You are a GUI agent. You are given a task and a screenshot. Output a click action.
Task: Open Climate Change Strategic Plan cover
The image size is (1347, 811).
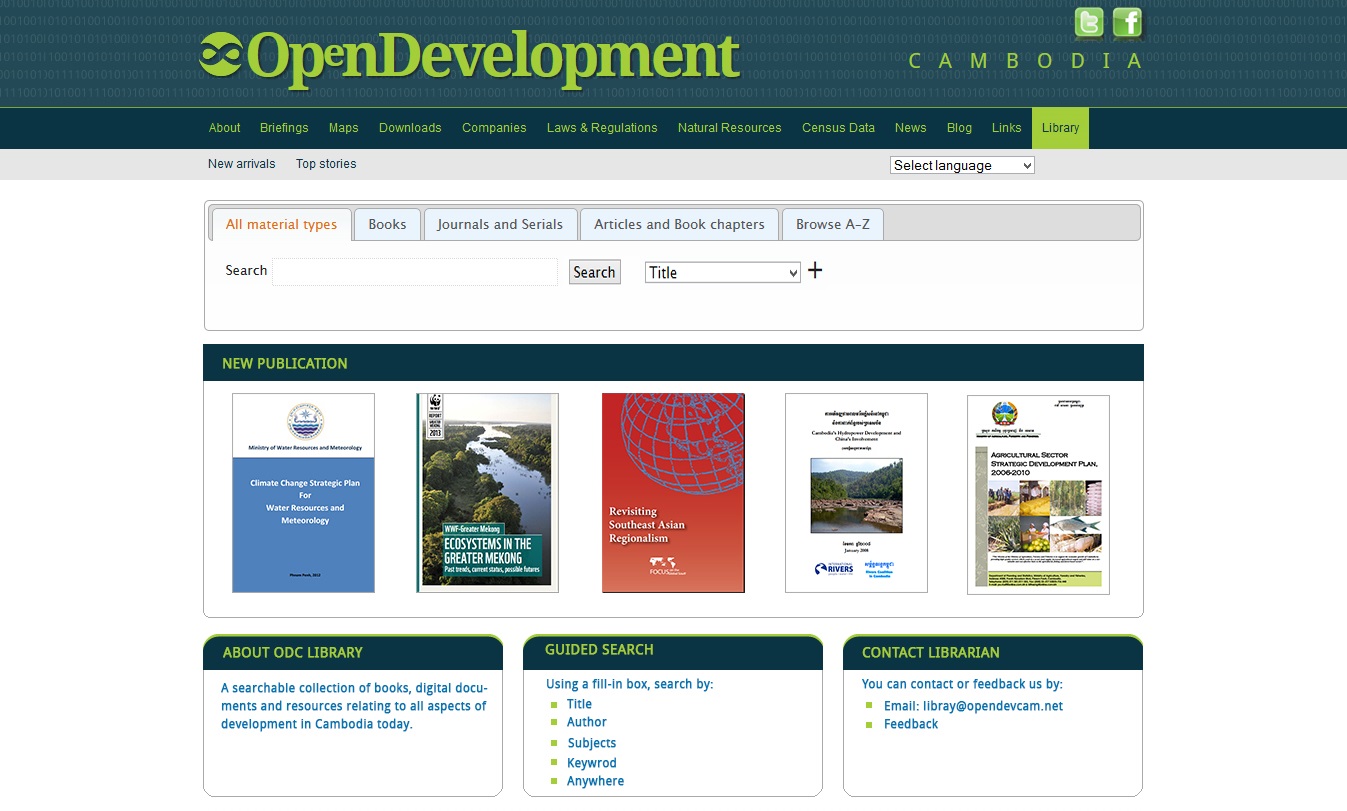click(x=303, y=493)
